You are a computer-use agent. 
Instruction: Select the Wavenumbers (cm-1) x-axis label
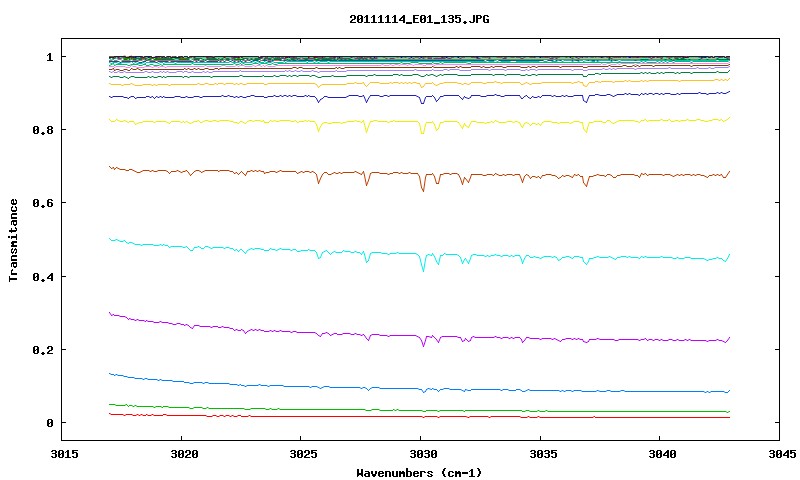click(x=419, y=473)
